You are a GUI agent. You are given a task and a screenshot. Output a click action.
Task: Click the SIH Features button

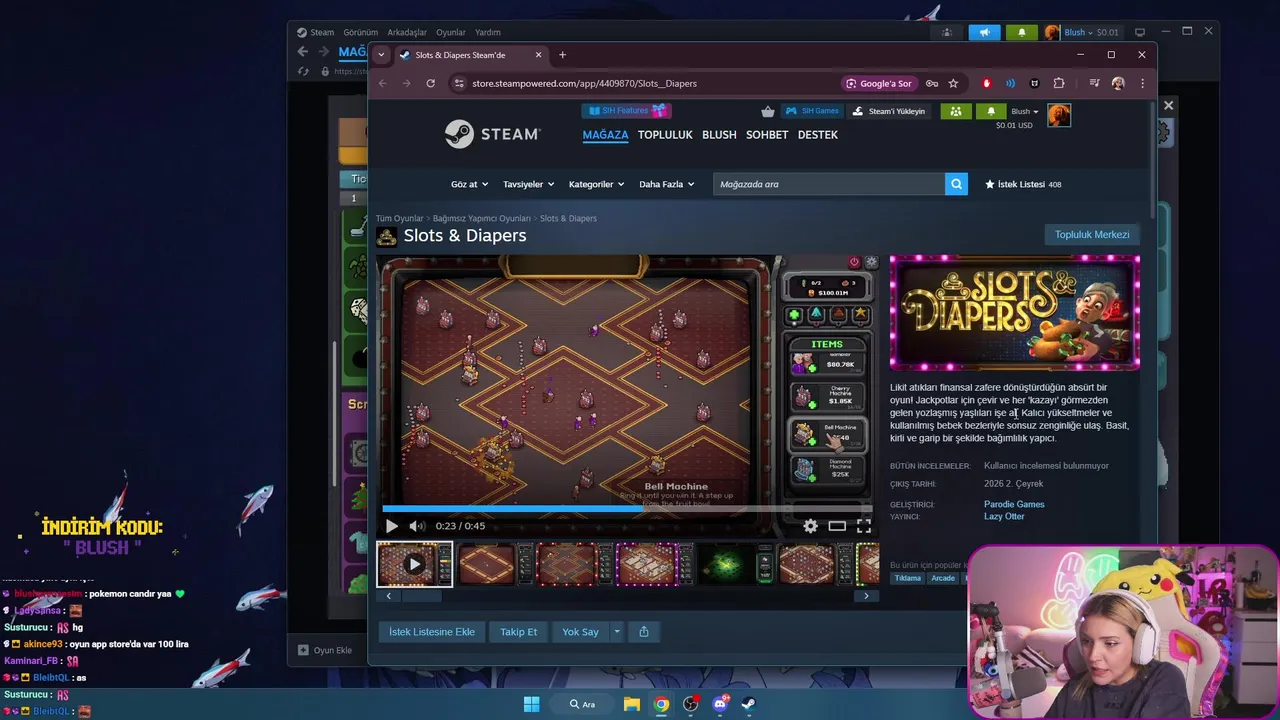(x=626, y=111)
